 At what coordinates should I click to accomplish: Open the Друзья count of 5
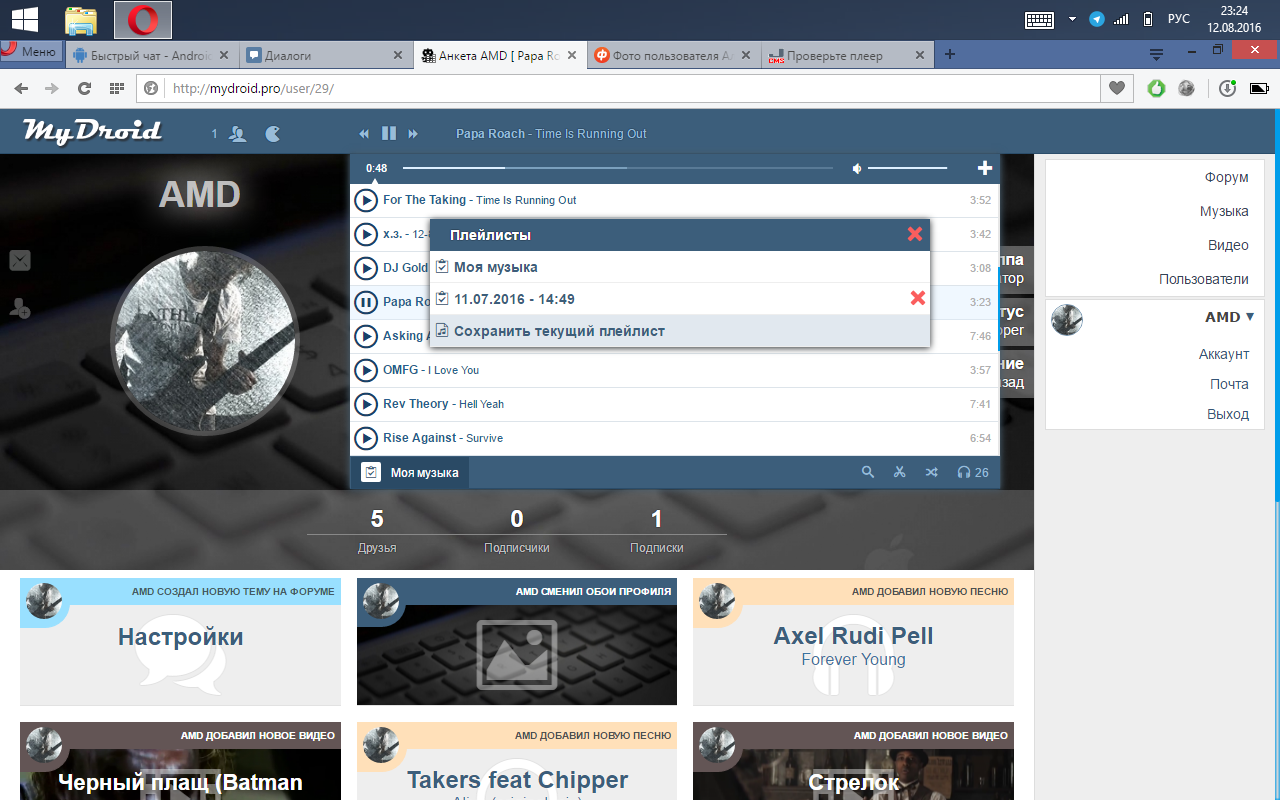point(377,530)
